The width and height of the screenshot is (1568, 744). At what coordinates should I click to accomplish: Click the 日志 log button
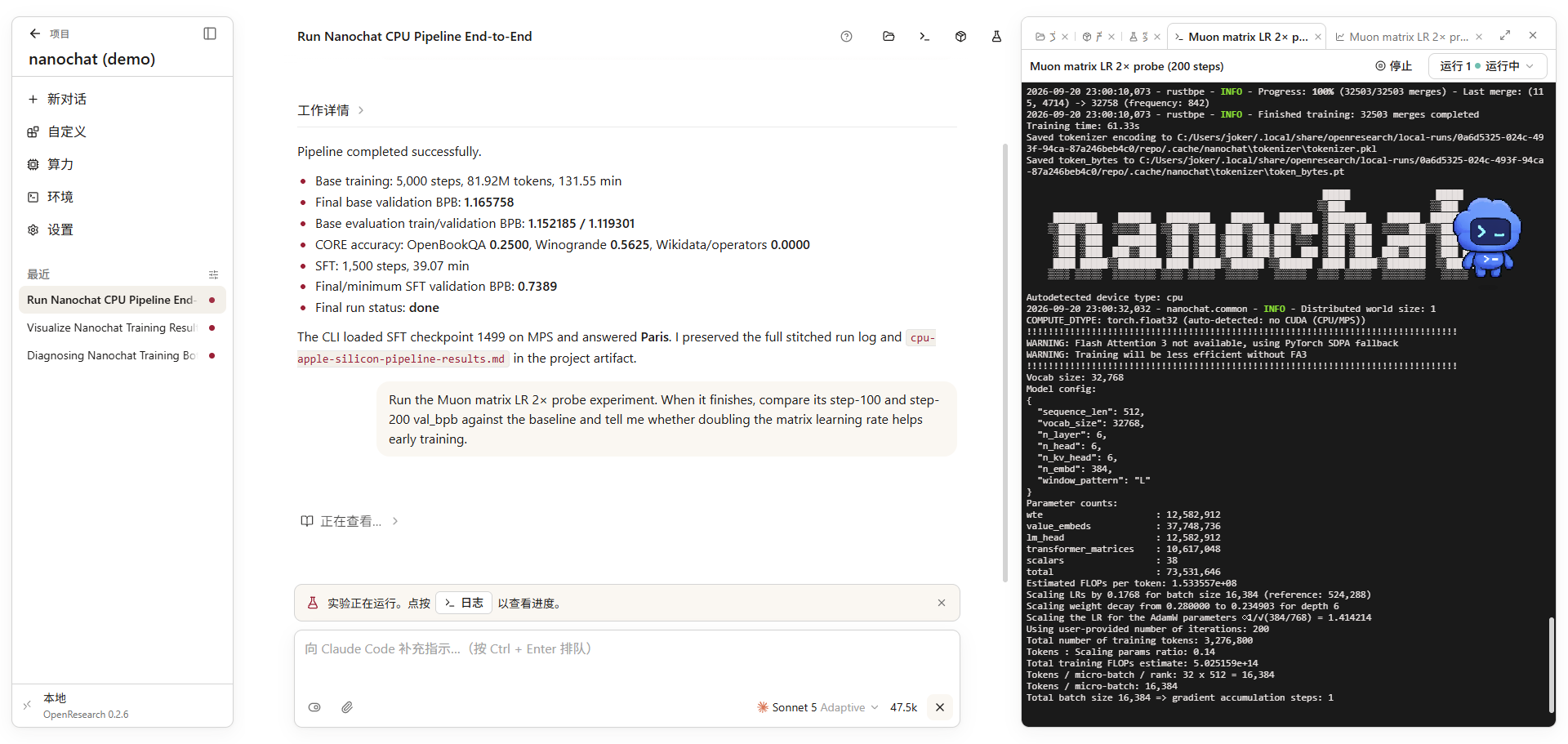(464, 603)
